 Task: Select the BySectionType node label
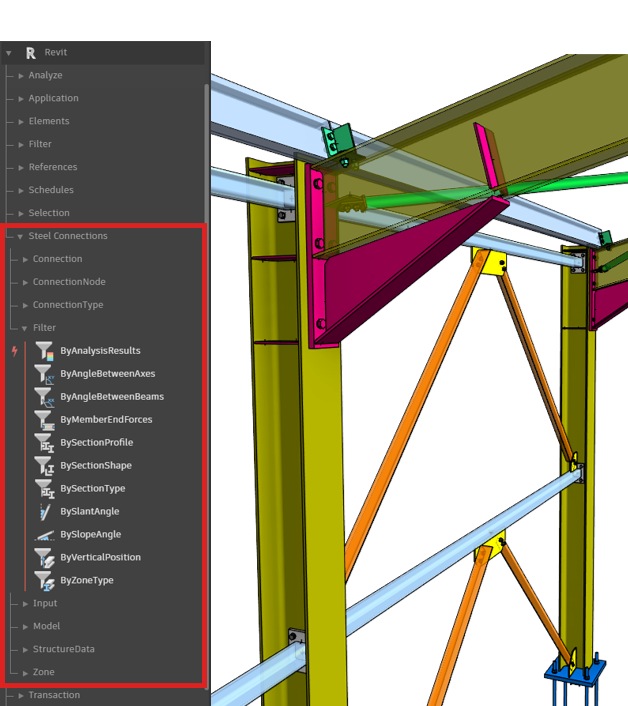click(93, 488)
